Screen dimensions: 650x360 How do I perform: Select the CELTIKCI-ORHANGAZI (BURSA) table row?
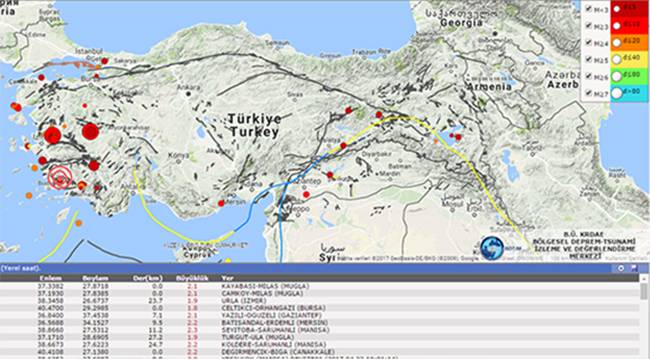click(x=319, y=308)
